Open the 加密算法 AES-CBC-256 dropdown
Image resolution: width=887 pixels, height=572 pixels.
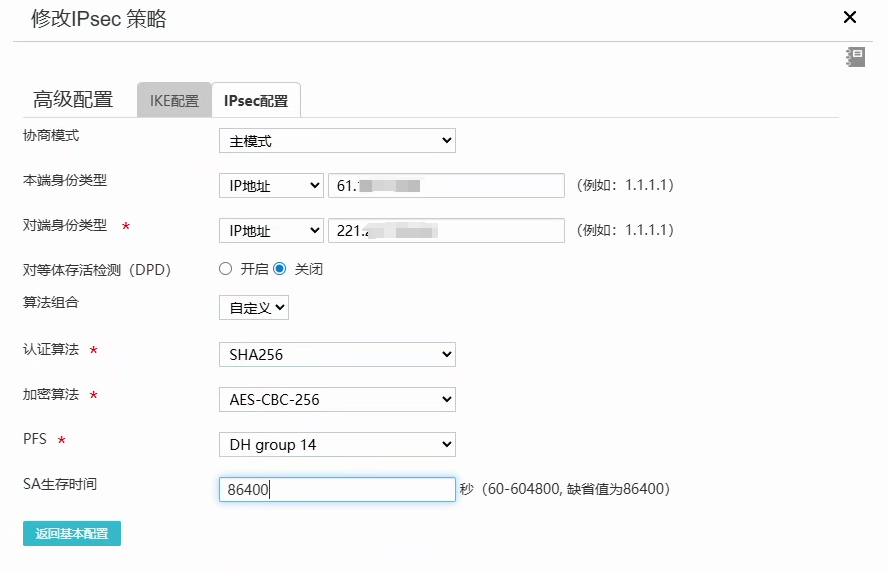click(x=337, y=400)
